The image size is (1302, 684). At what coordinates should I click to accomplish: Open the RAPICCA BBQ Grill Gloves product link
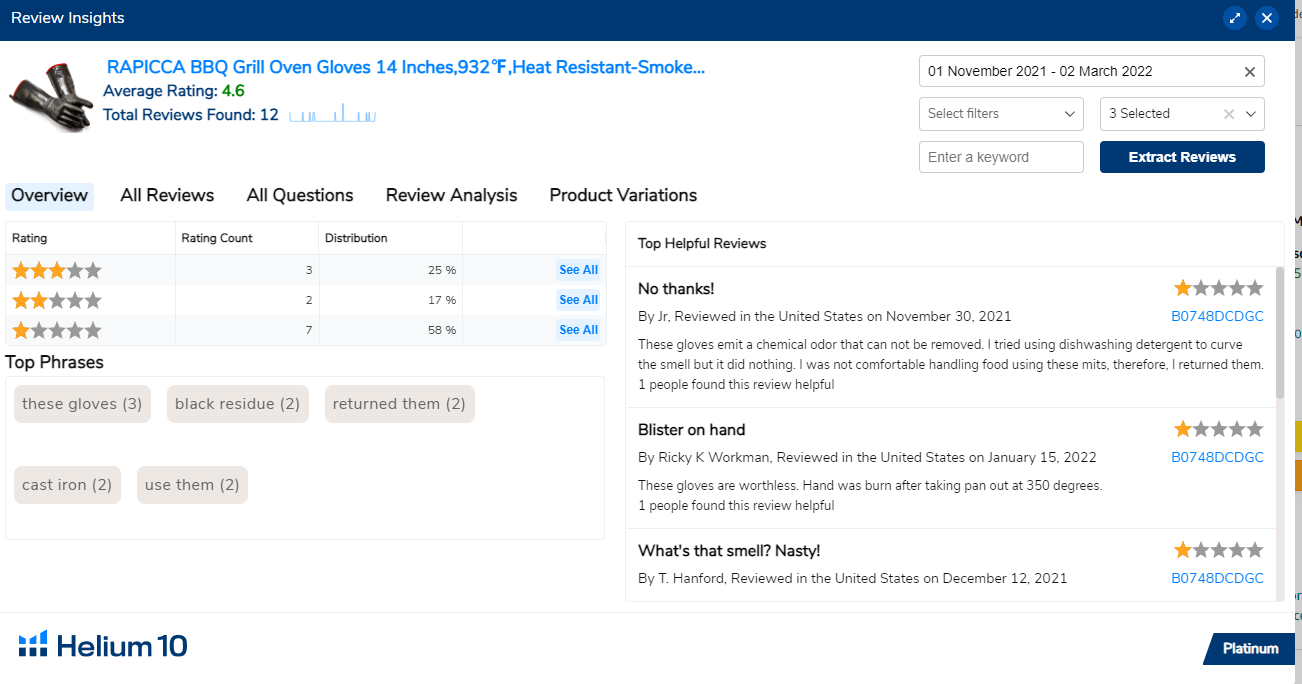click(406, 68)
